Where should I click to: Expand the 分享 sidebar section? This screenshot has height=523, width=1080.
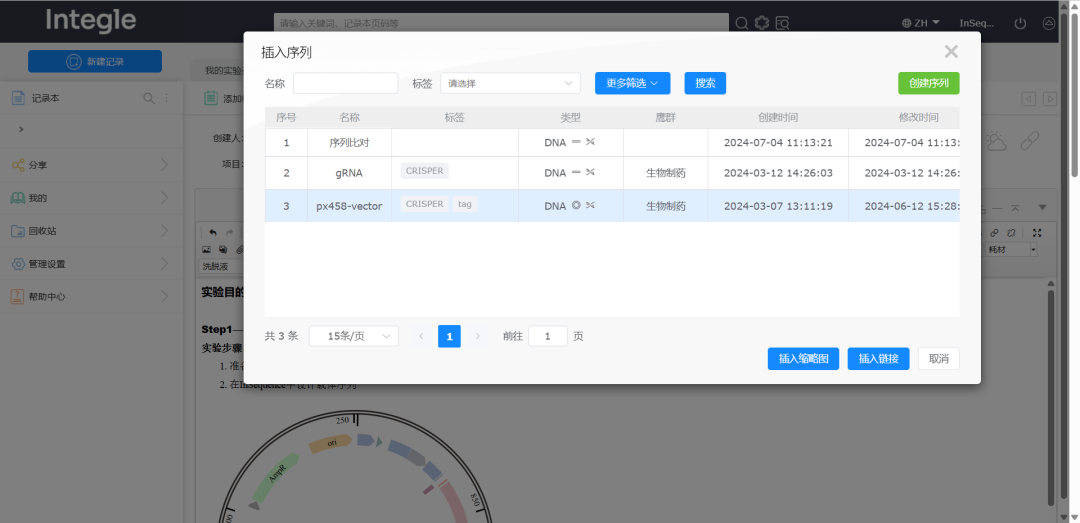(x=165, y=165)
